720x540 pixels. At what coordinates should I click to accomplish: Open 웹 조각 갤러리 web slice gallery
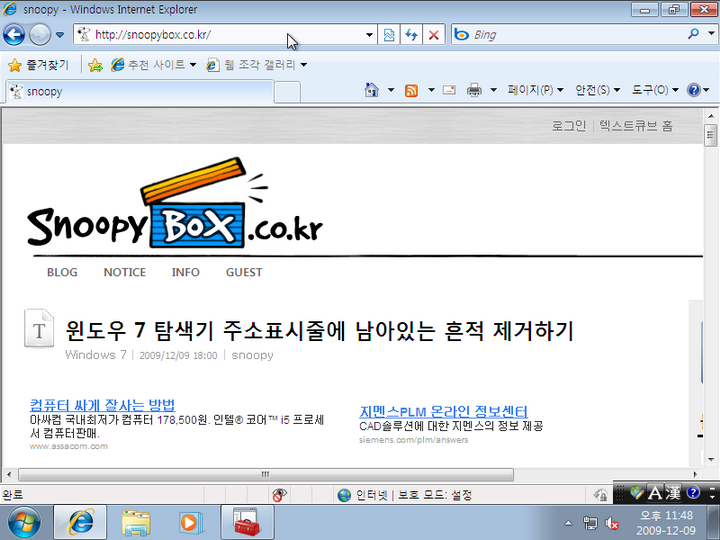pyautogui.click(x=256, y=65)
